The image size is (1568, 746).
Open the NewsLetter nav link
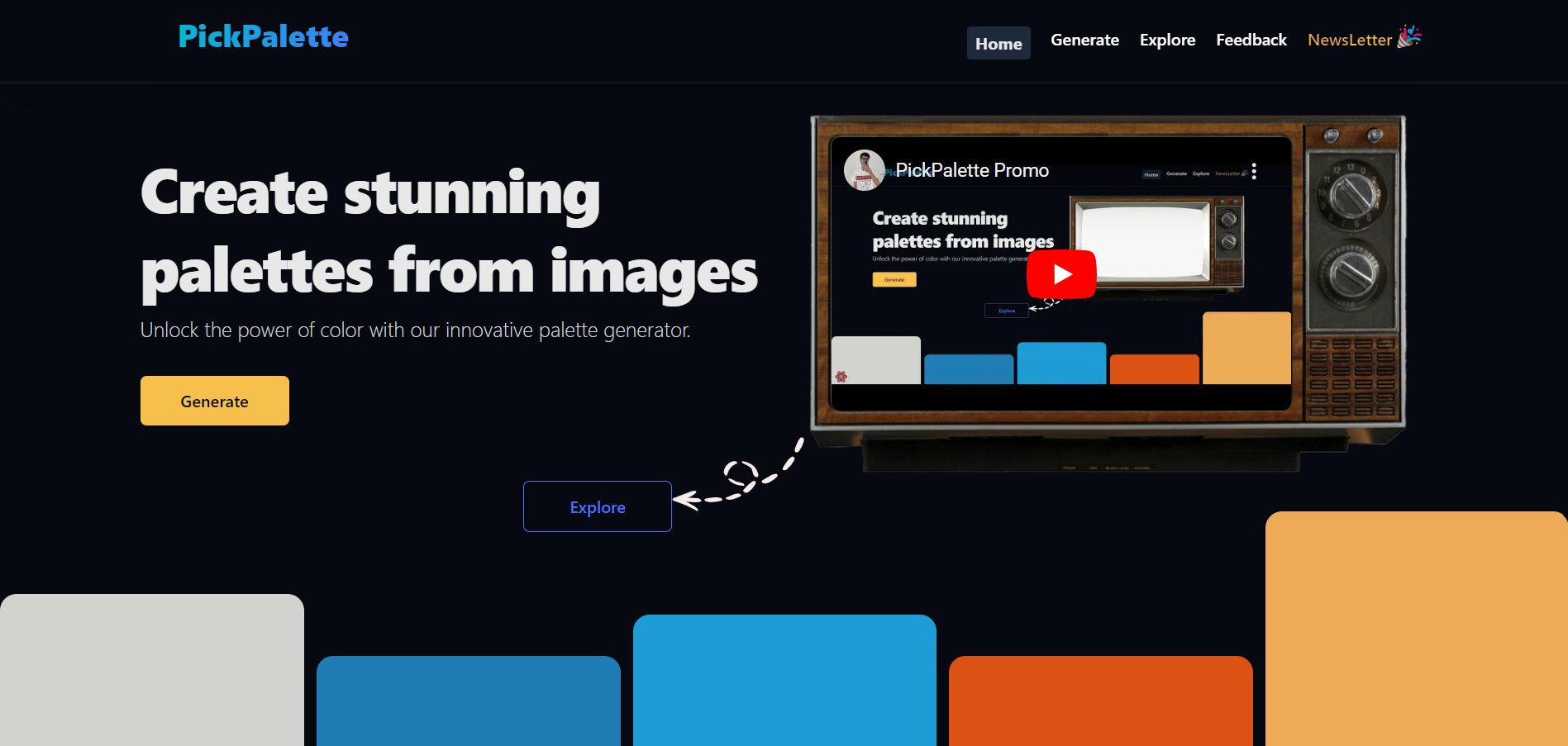coord(1350,40)
